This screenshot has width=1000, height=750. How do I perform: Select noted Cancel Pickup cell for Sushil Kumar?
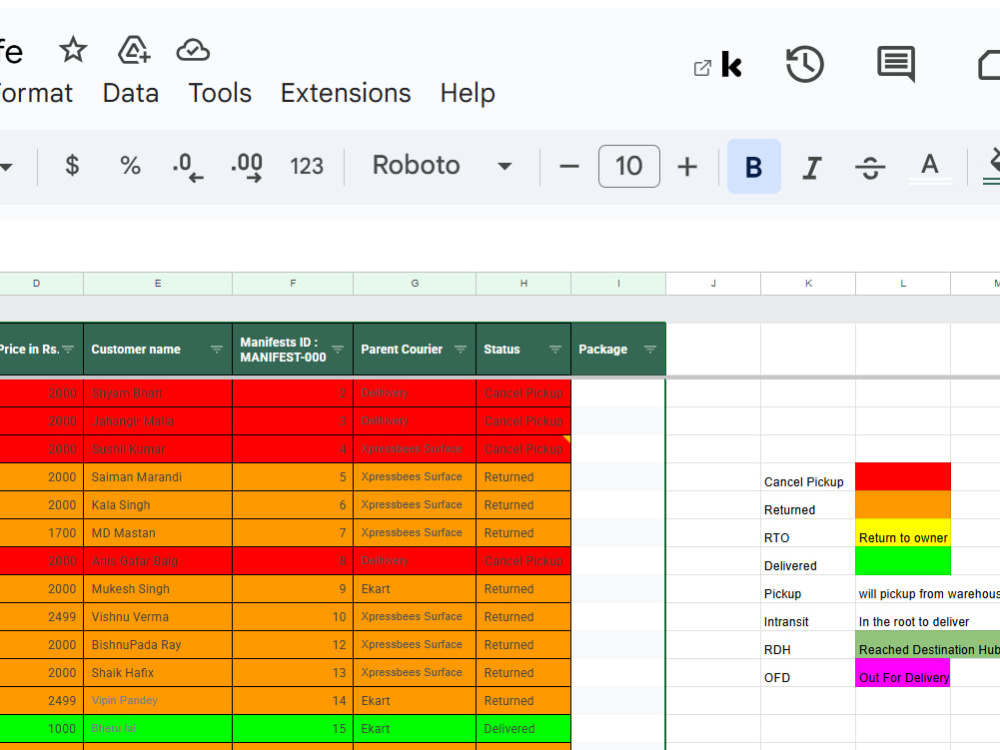pos(523,449)
